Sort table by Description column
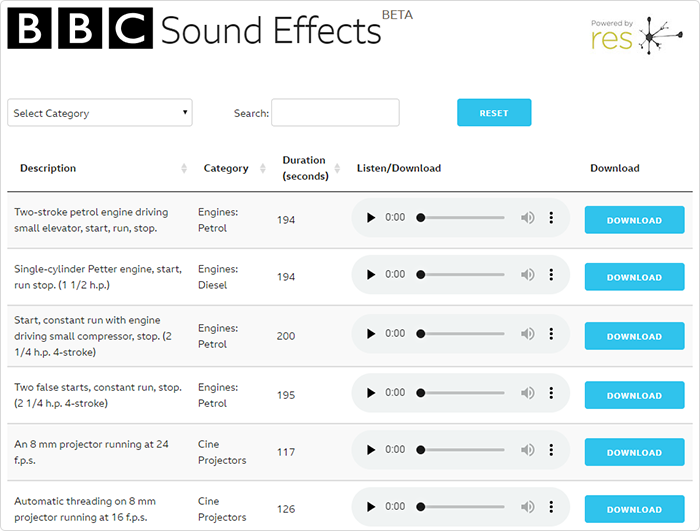 (x=184, y=168)
